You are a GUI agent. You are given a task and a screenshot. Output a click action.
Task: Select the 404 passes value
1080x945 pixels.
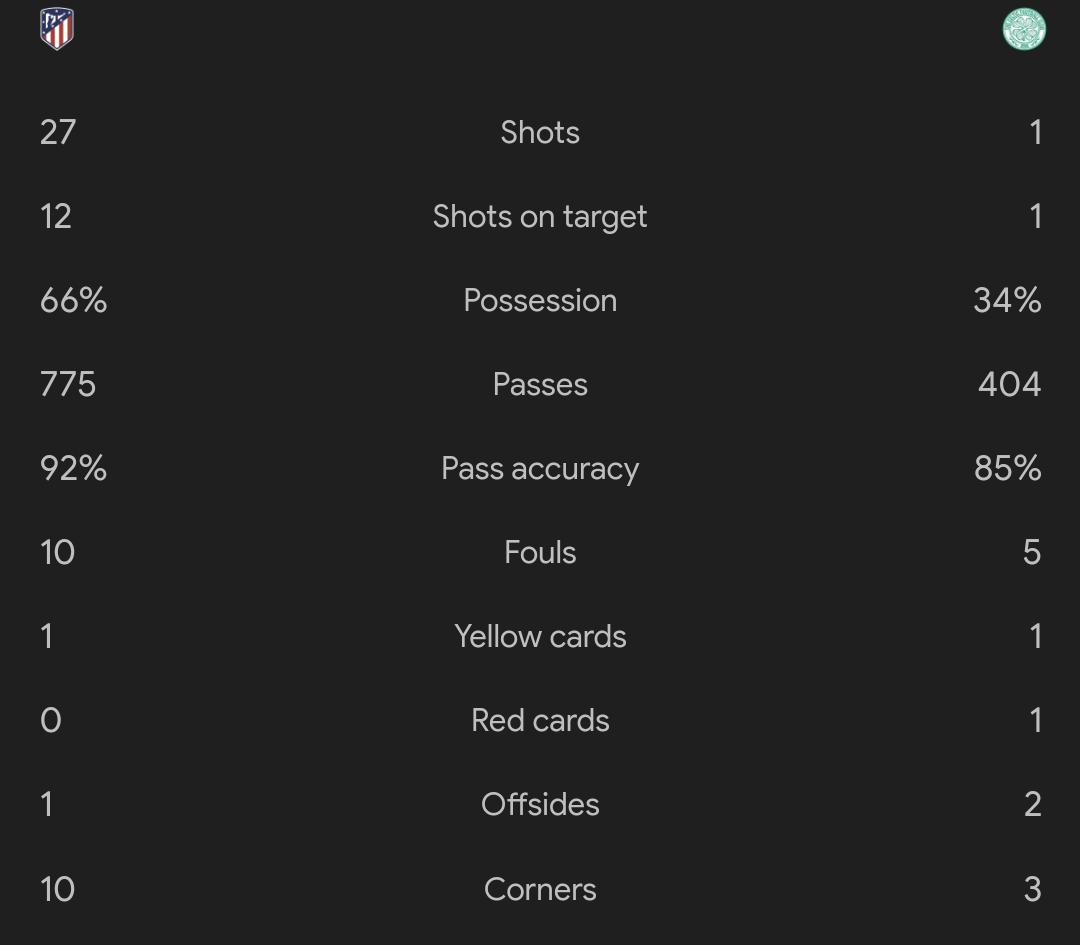tap(1009, 384)
